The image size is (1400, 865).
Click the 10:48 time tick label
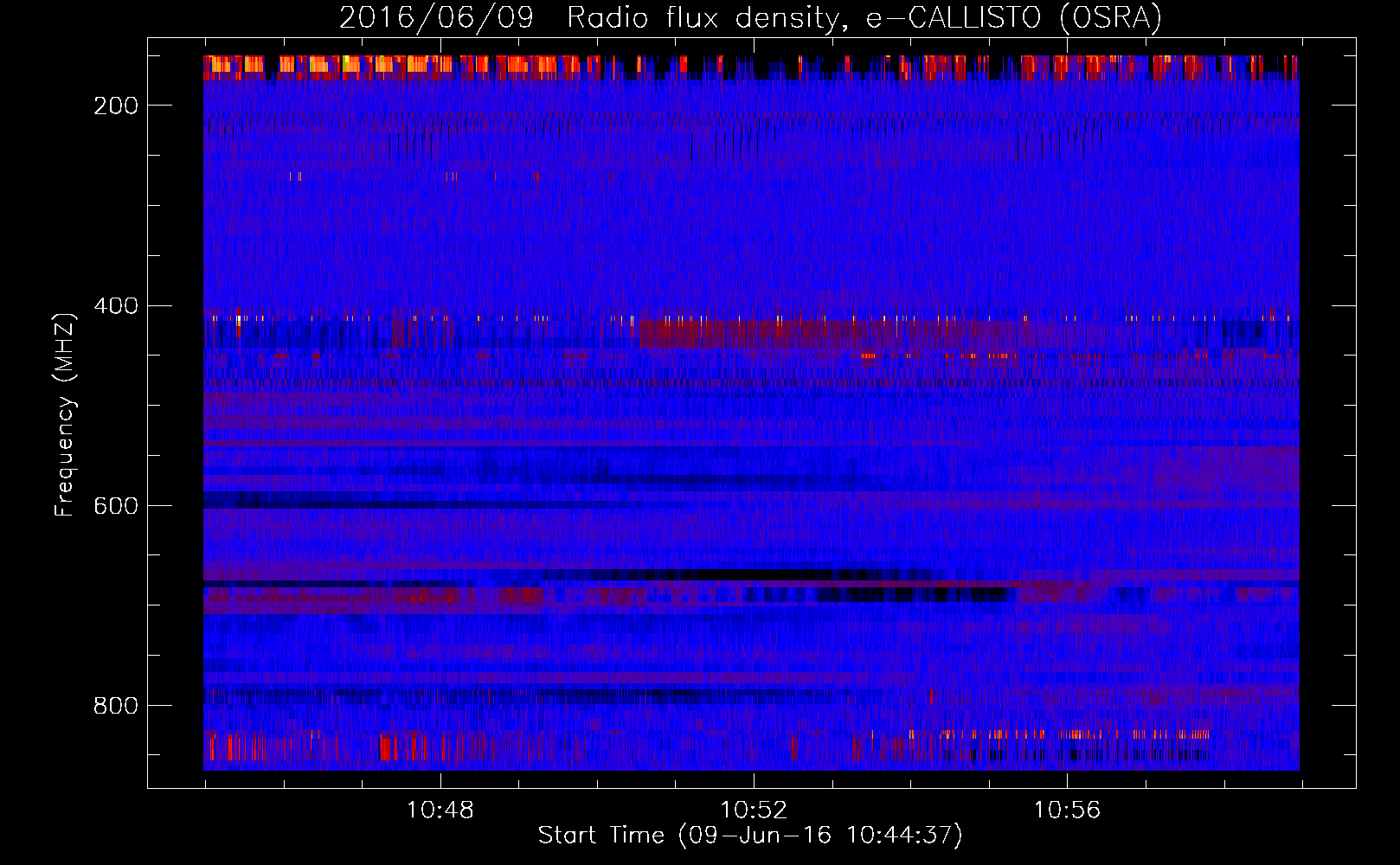[x=440, y=811]
